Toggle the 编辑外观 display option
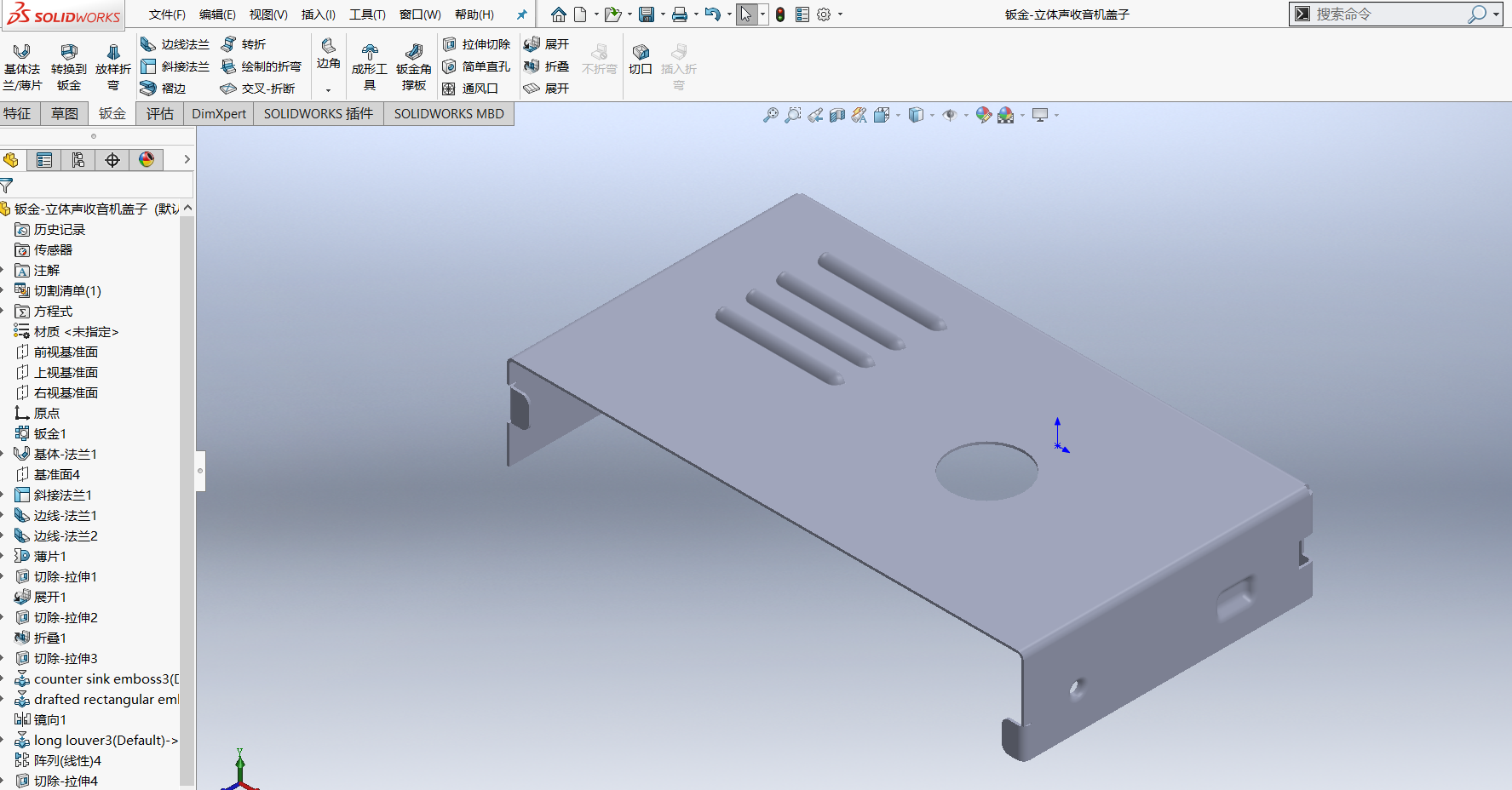This screenshot has height=790, width=1512. pos(984,114)
